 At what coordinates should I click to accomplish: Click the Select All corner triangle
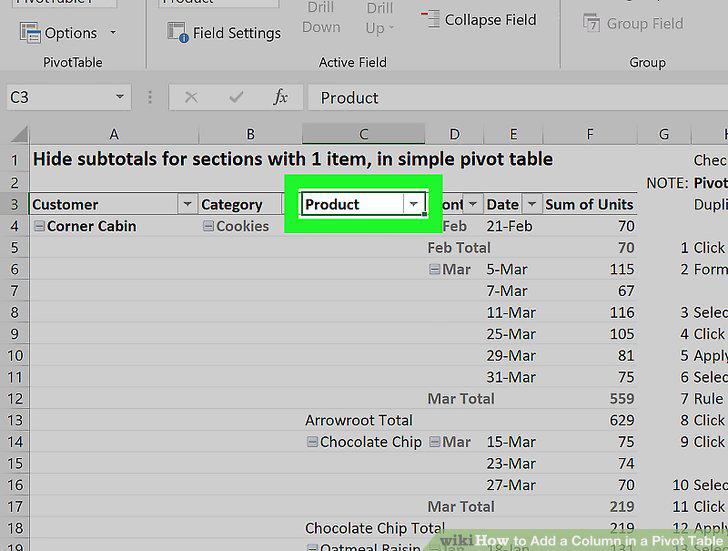(x=20, y=134)
